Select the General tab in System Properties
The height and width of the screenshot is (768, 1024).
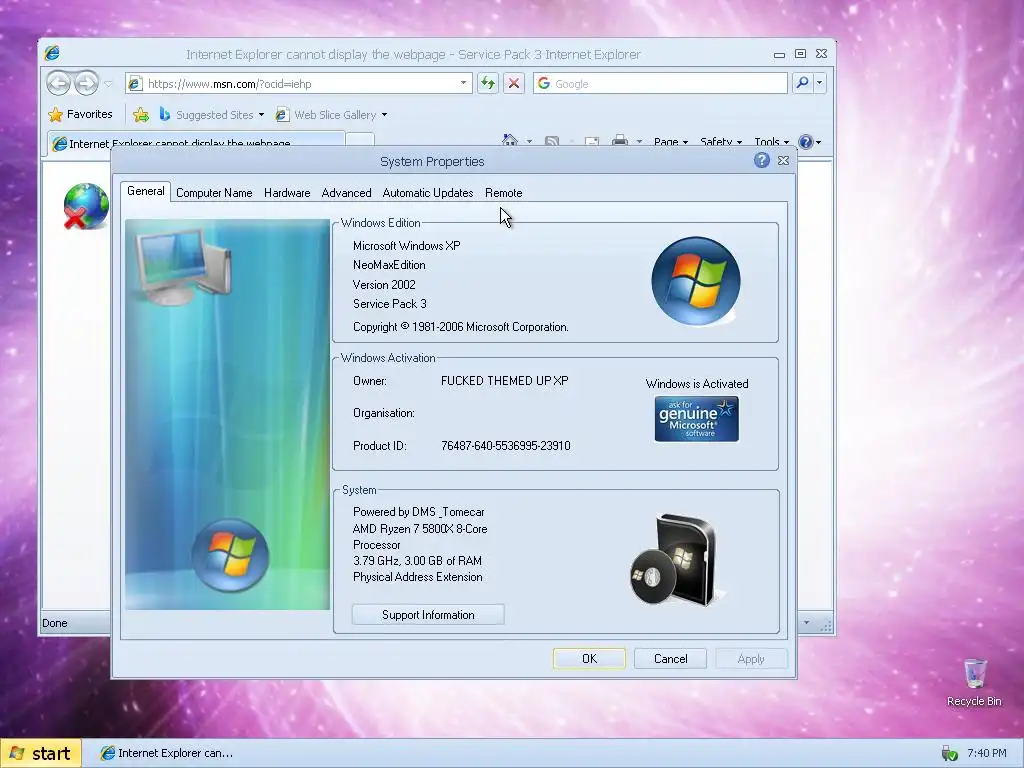click(146, 191)
